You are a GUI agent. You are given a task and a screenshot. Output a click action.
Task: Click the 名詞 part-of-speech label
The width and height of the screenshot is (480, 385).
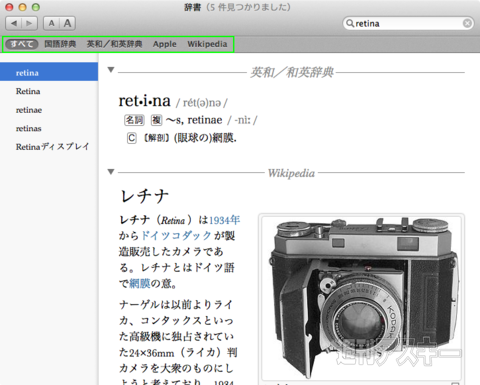click(134, 120)
